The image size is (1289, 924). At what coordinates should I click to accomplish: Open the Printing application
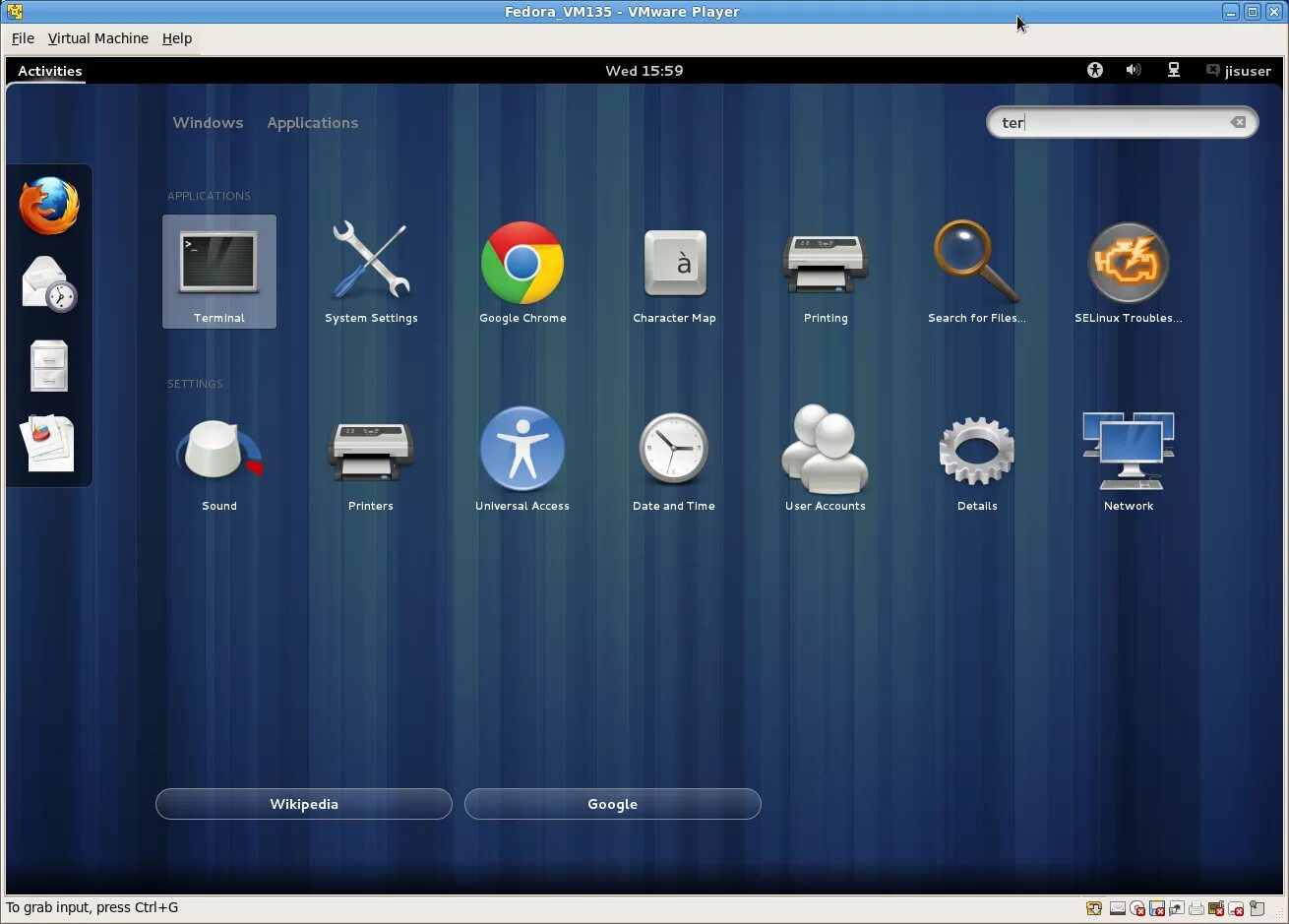pyautogui.click(x=826, y=272)
